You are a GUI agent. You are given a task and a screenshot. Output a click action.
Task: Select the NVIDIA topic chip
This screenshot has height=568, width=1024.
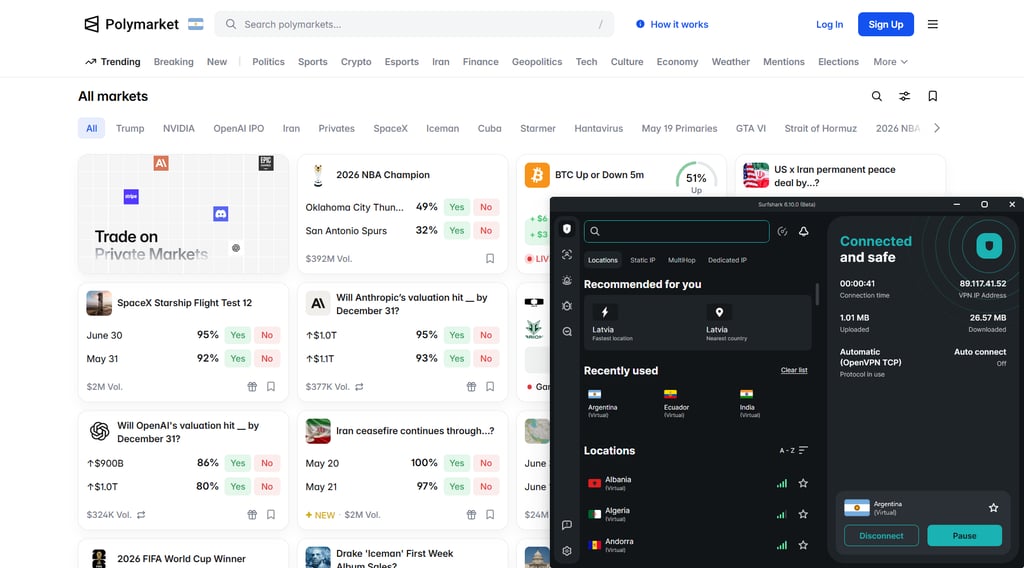click(x=179, y=128)
